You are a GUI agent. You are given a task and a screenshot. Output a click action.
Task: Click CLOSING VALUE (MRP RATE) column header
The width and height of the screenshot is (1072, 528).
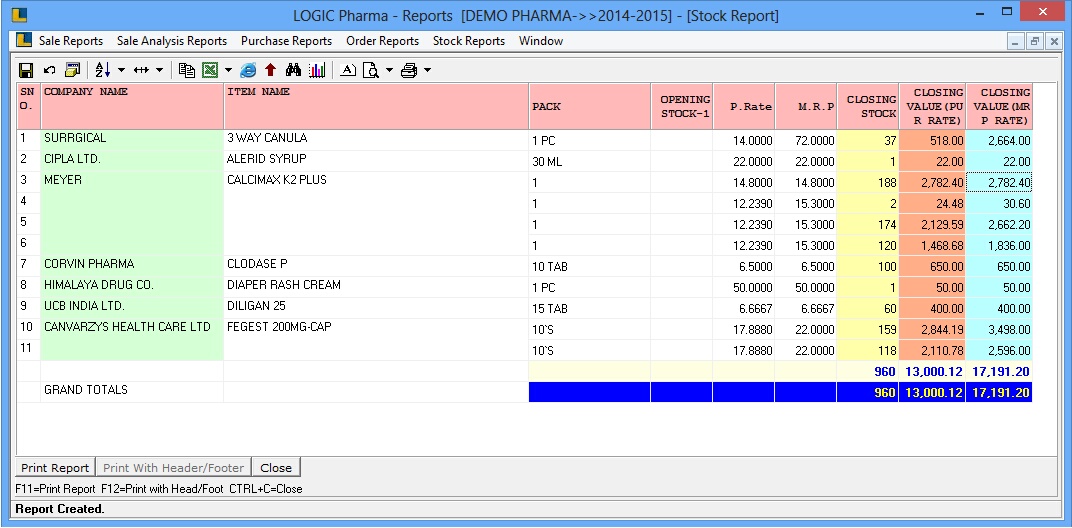tap(999, 106)
